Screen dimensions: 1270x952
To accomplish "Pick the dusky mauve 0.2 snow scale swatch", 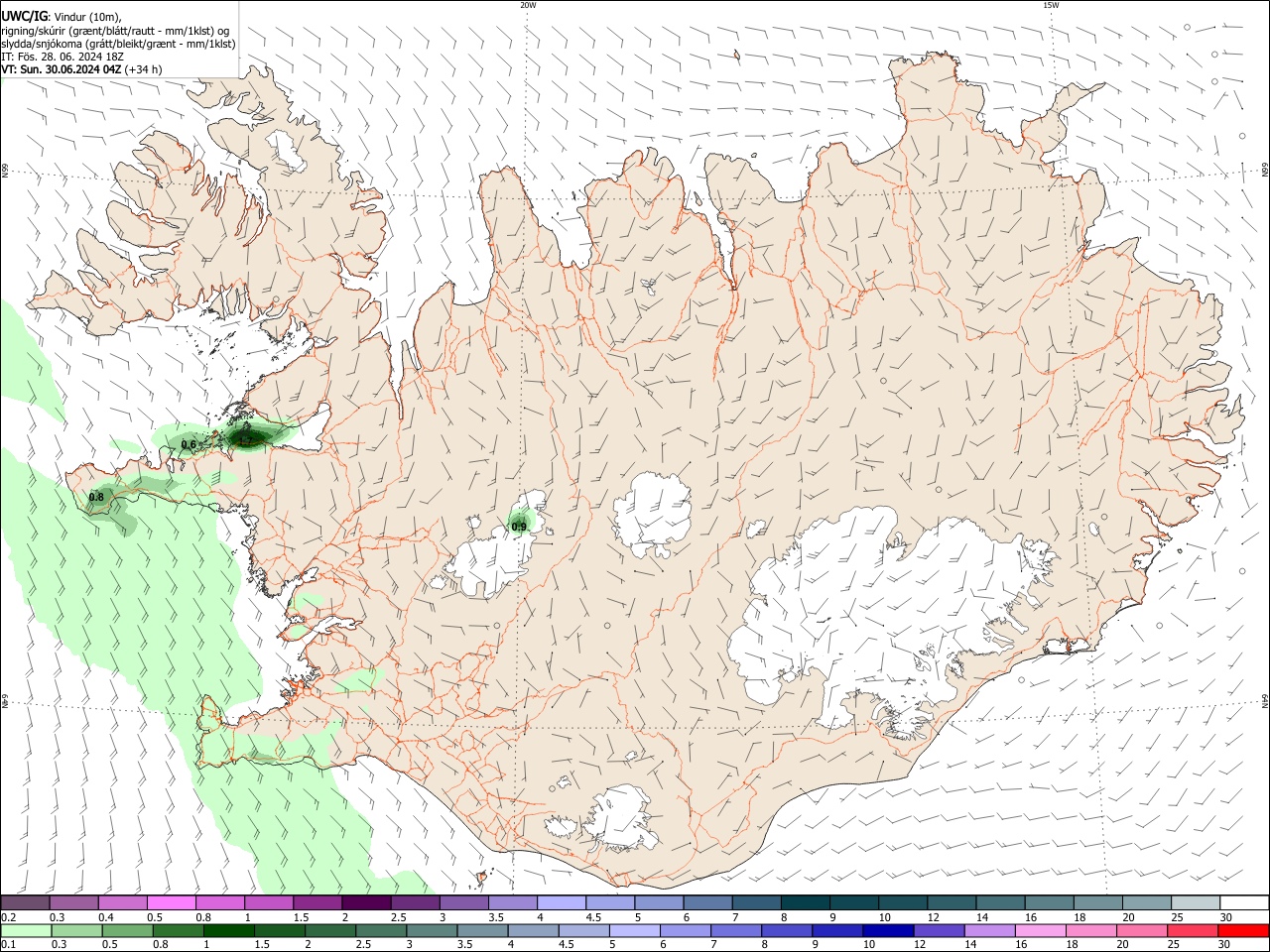I will pyautogui.click(x=26, y=903).
